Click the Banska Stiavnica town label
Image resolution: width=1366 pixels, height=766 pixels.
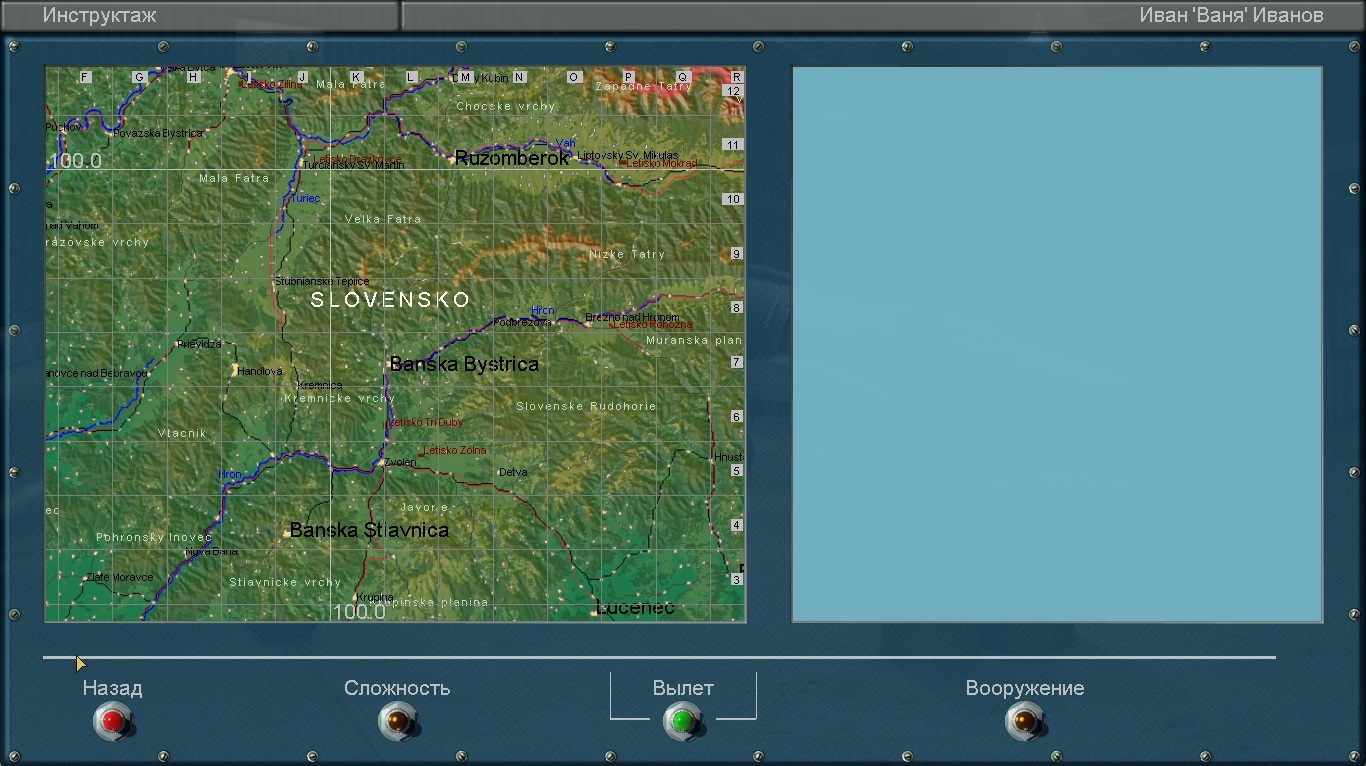click(369, 530)
